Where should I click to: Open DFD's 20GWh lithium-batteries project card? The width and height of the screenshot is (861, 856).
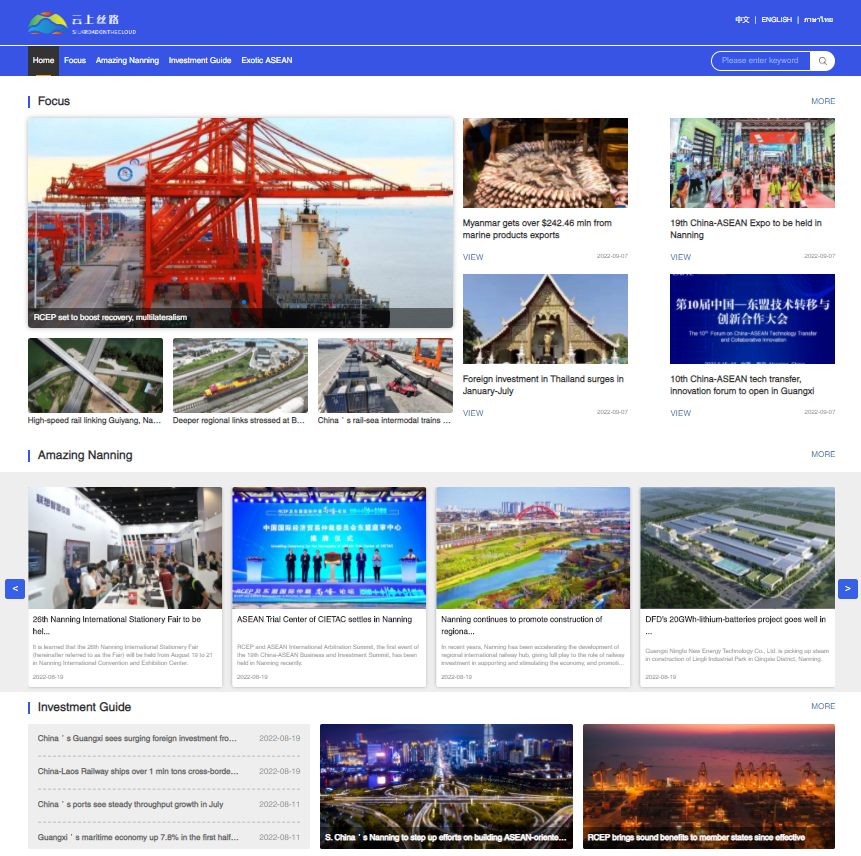(737, 549)
